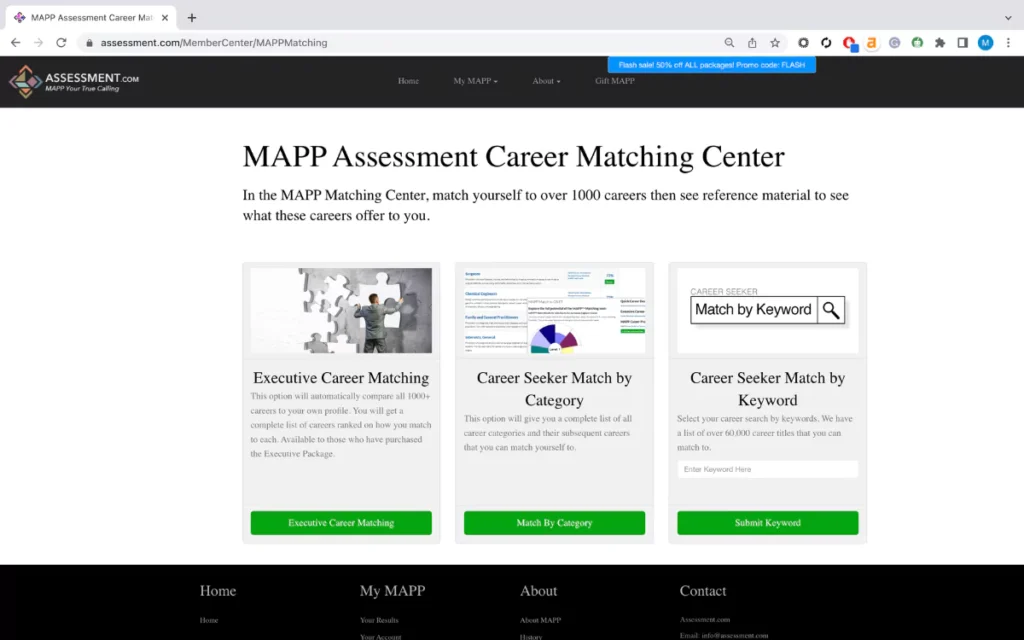This screenshot has height=640, width=1024.
Task: Click the Submit Keyword button
Action: point(767,522)
